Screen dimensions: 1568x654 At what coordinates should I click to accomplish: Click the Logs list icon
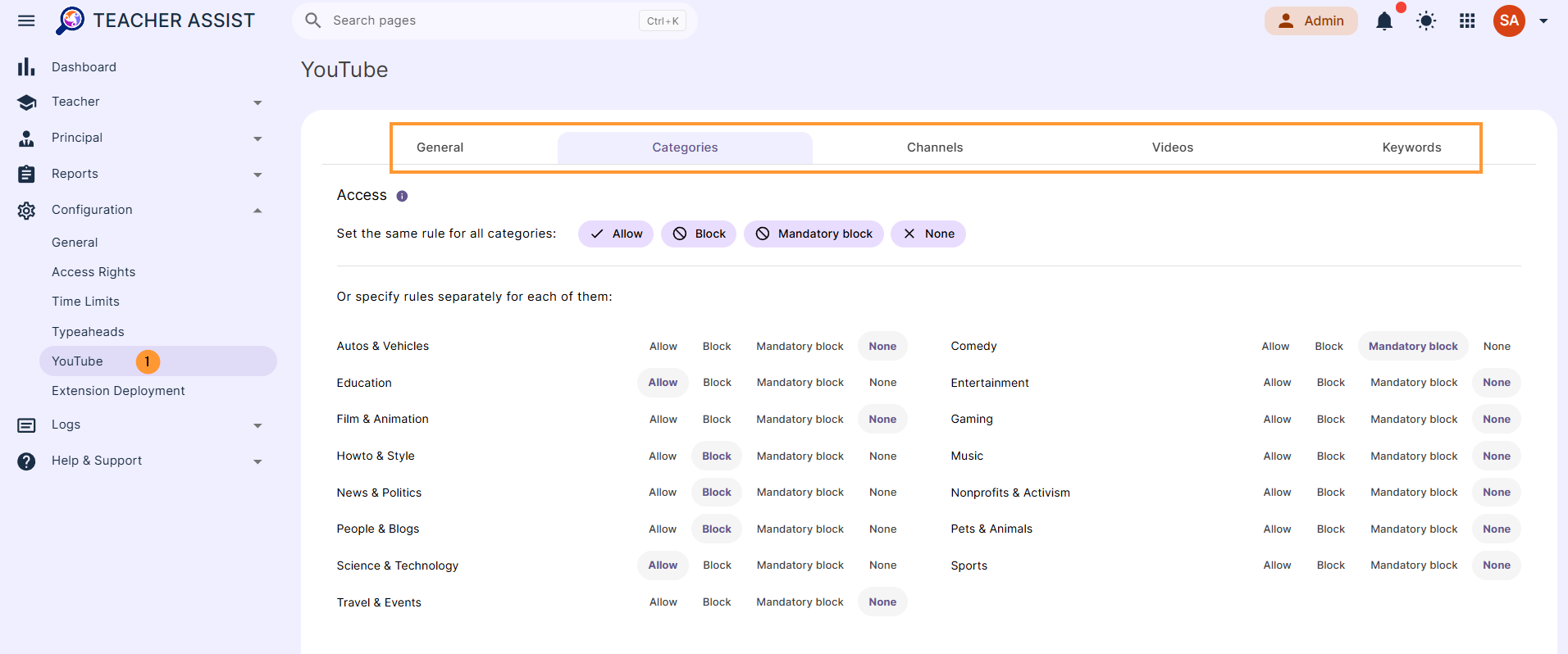point(26,425)
